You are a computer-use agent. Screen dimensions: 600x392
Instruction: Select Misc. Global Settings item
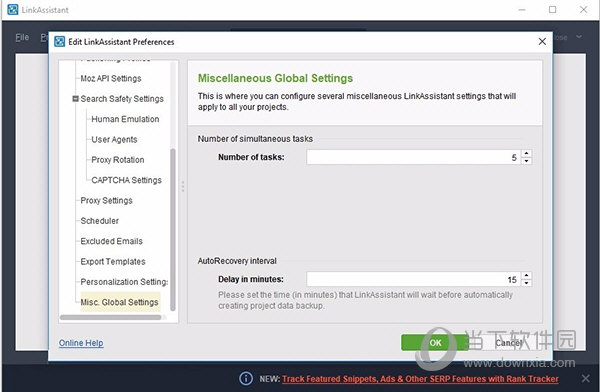coord(119,302)
